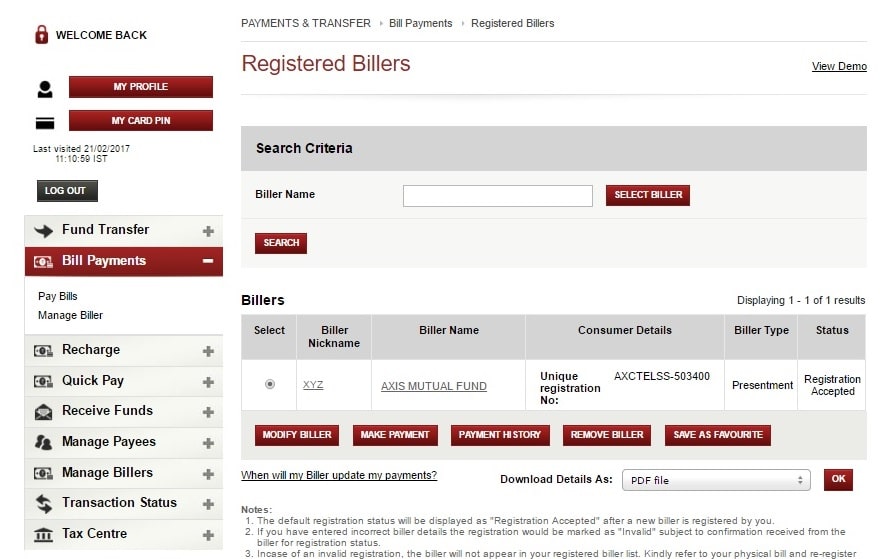This screenshot has width=891, height=559.
Task: Click the AXIS MUTUAL FUND link
Action: pos(433,386)
